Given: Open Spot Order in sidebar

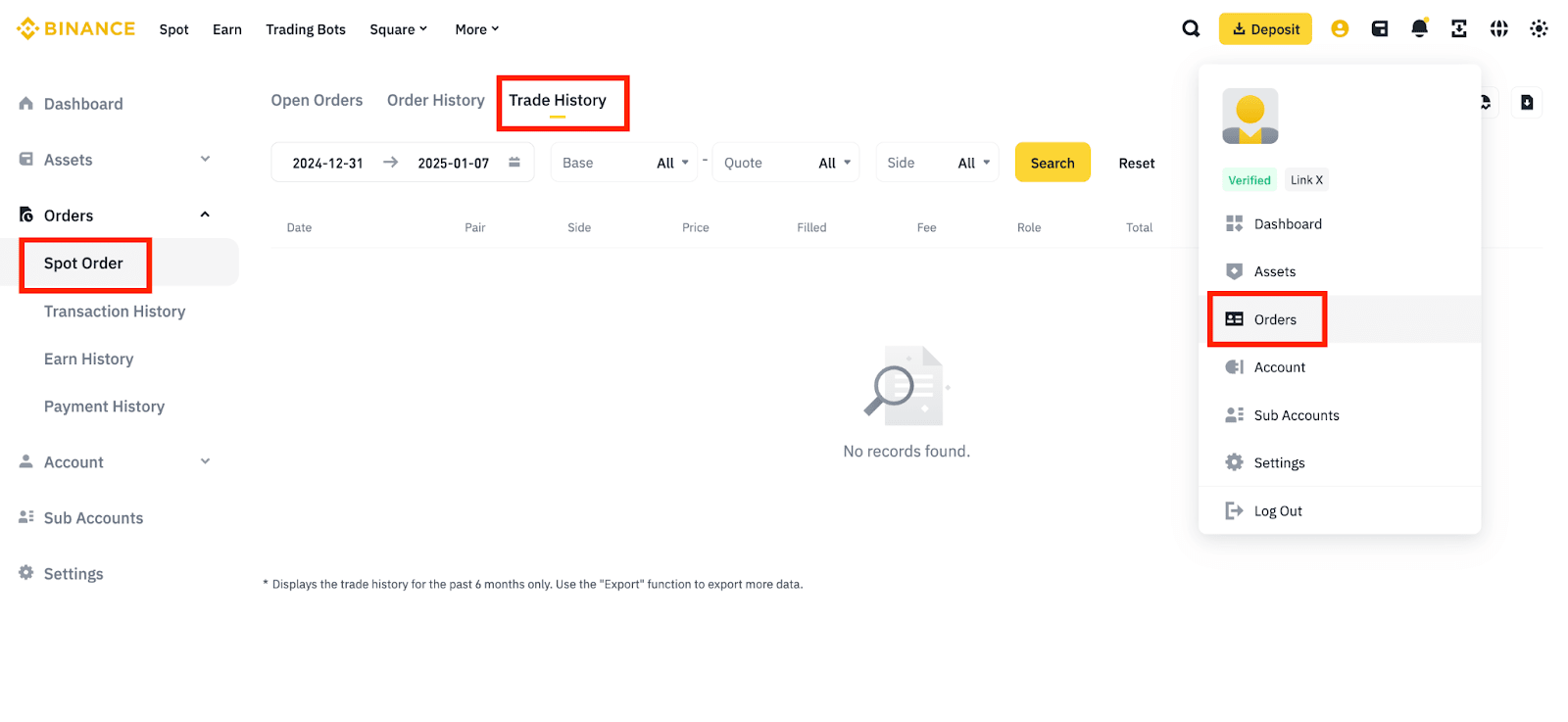Looking at the screenshot, I should pyautogui.click(x=83, y=263).
